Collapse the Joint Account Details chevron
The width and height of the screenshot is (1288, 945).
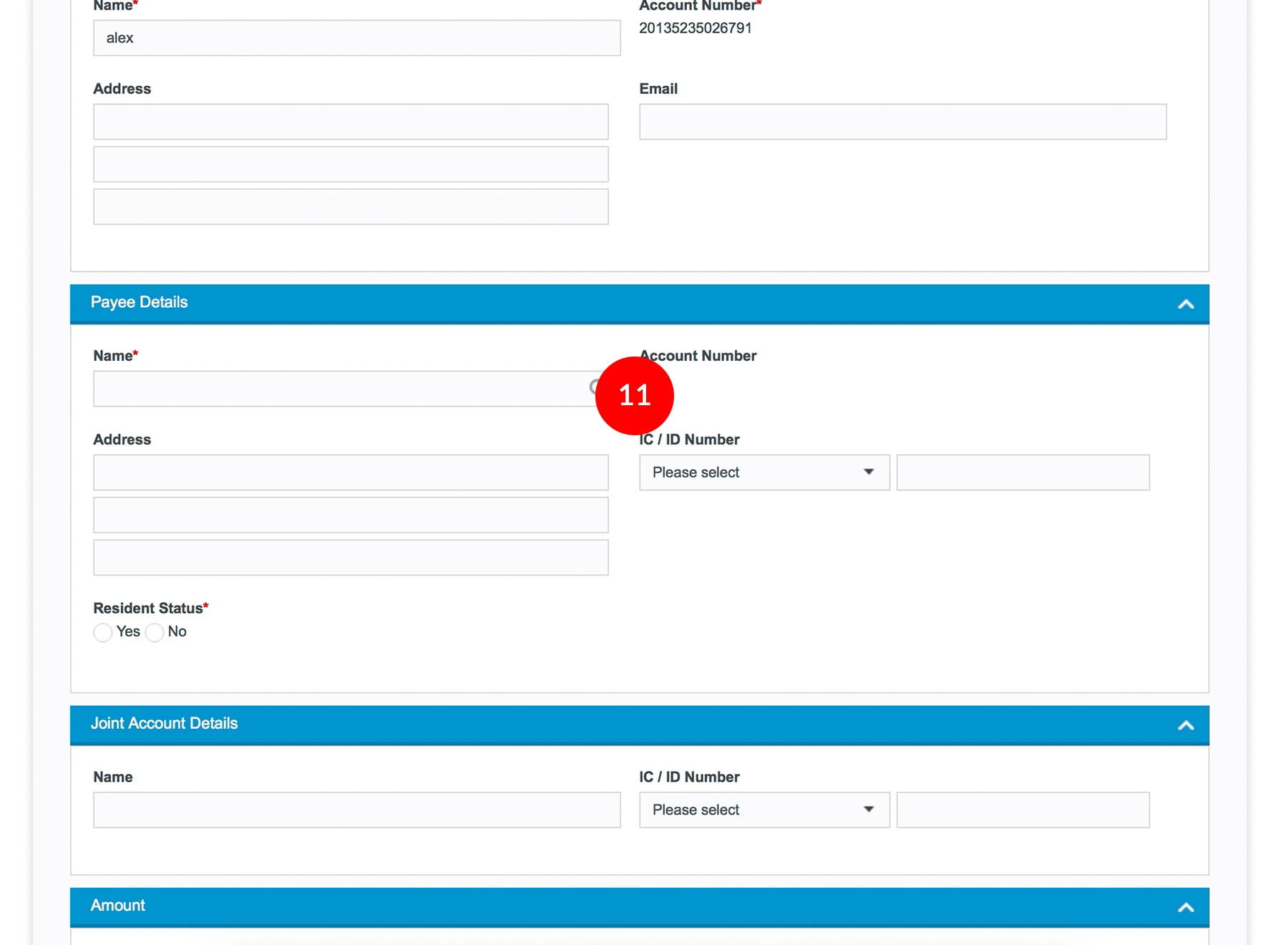(x=1185, y=725)
